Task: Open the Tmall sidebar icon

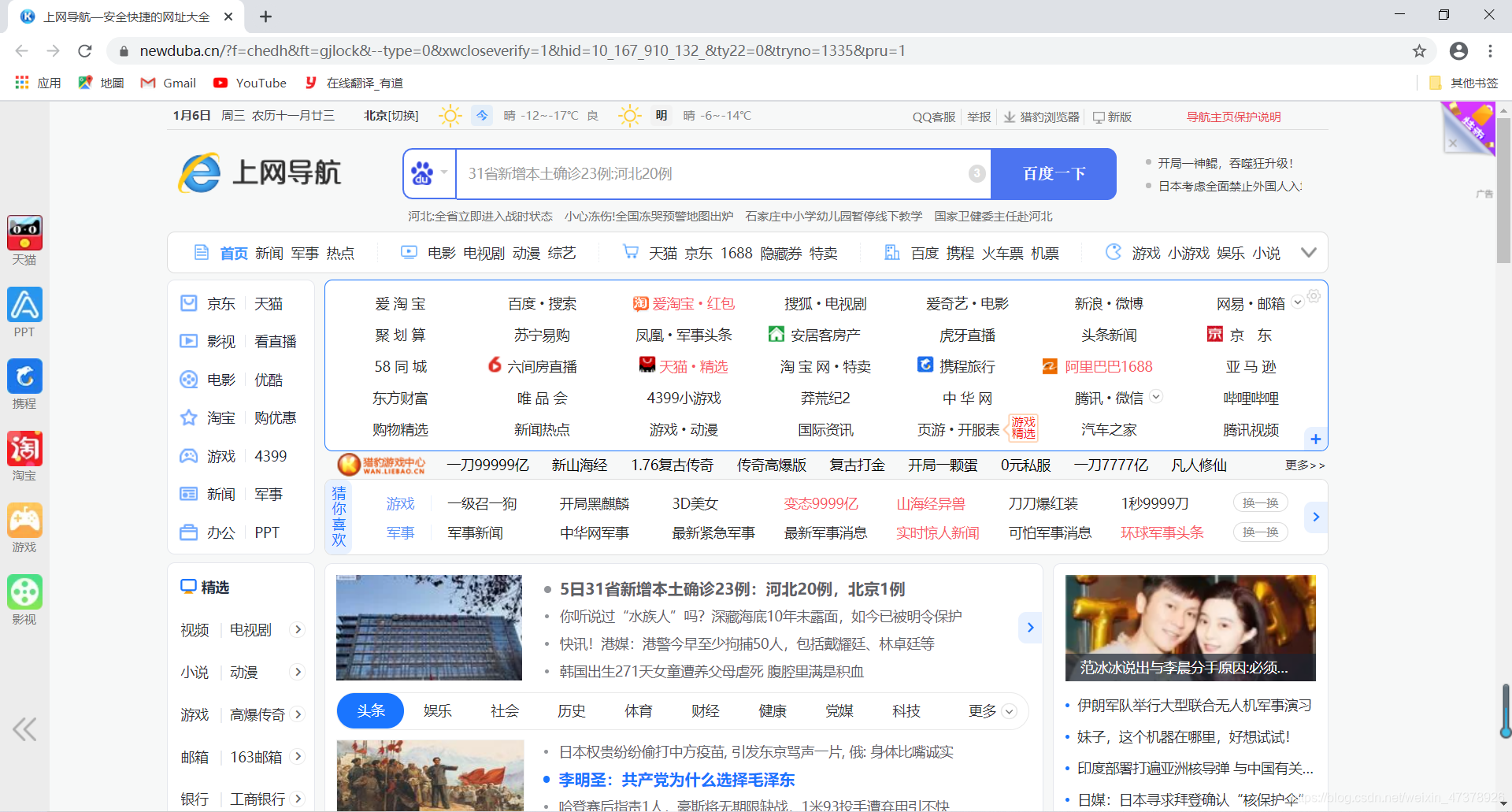Action: (24, 233)
